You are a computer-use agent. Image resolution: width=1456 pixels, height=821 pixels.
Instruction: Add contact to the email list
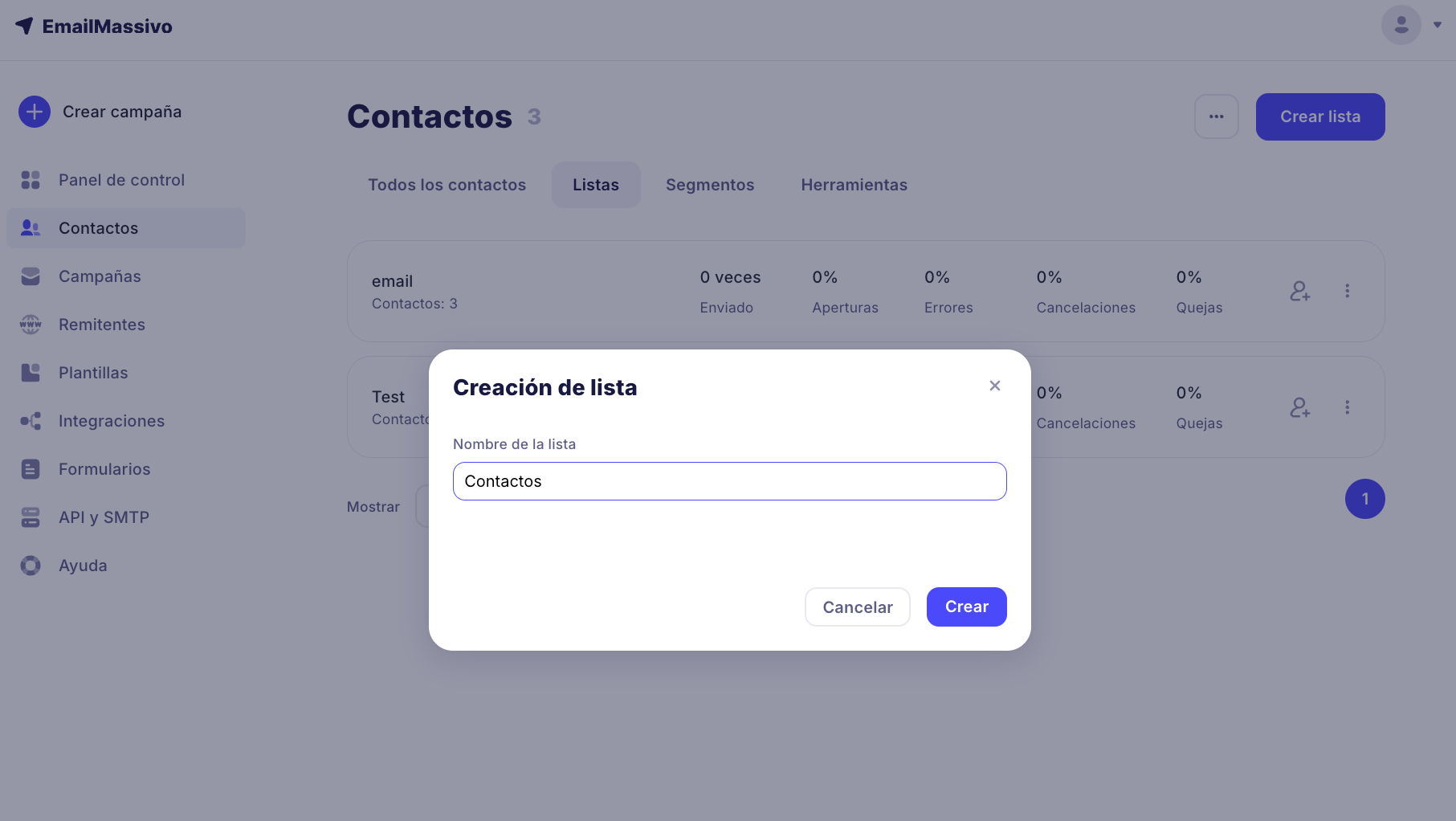point(1299,291)
